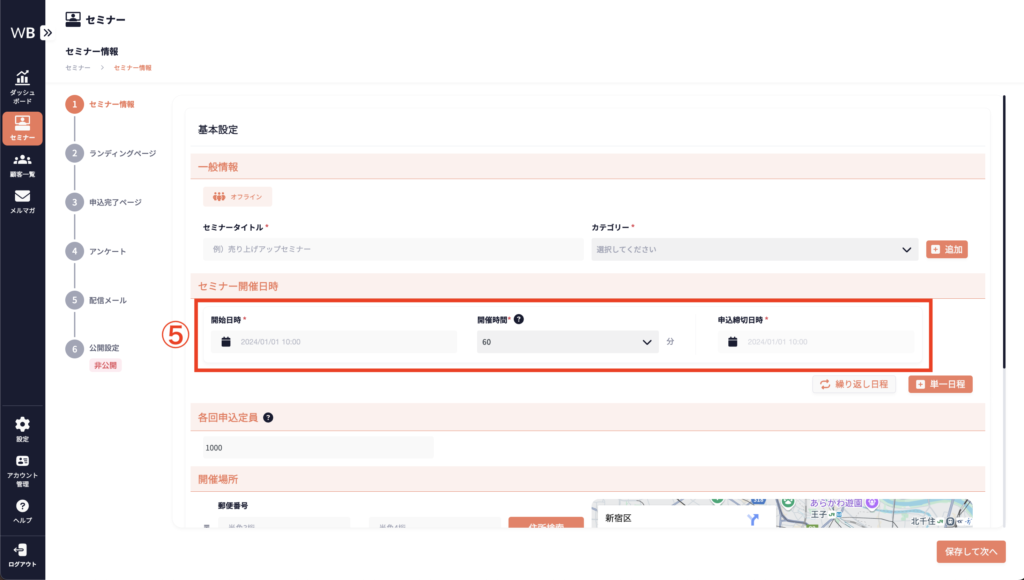Expand the 開催時間 duration dropdown showing 60

[567, 342]
